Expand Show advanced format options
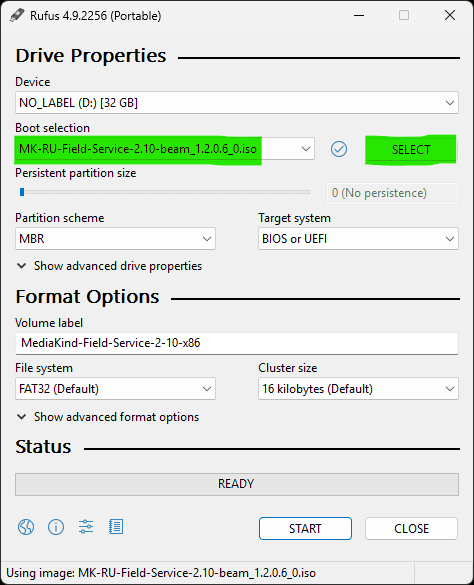The width and height of the screenshot is (474, 585). coord(108,417)
